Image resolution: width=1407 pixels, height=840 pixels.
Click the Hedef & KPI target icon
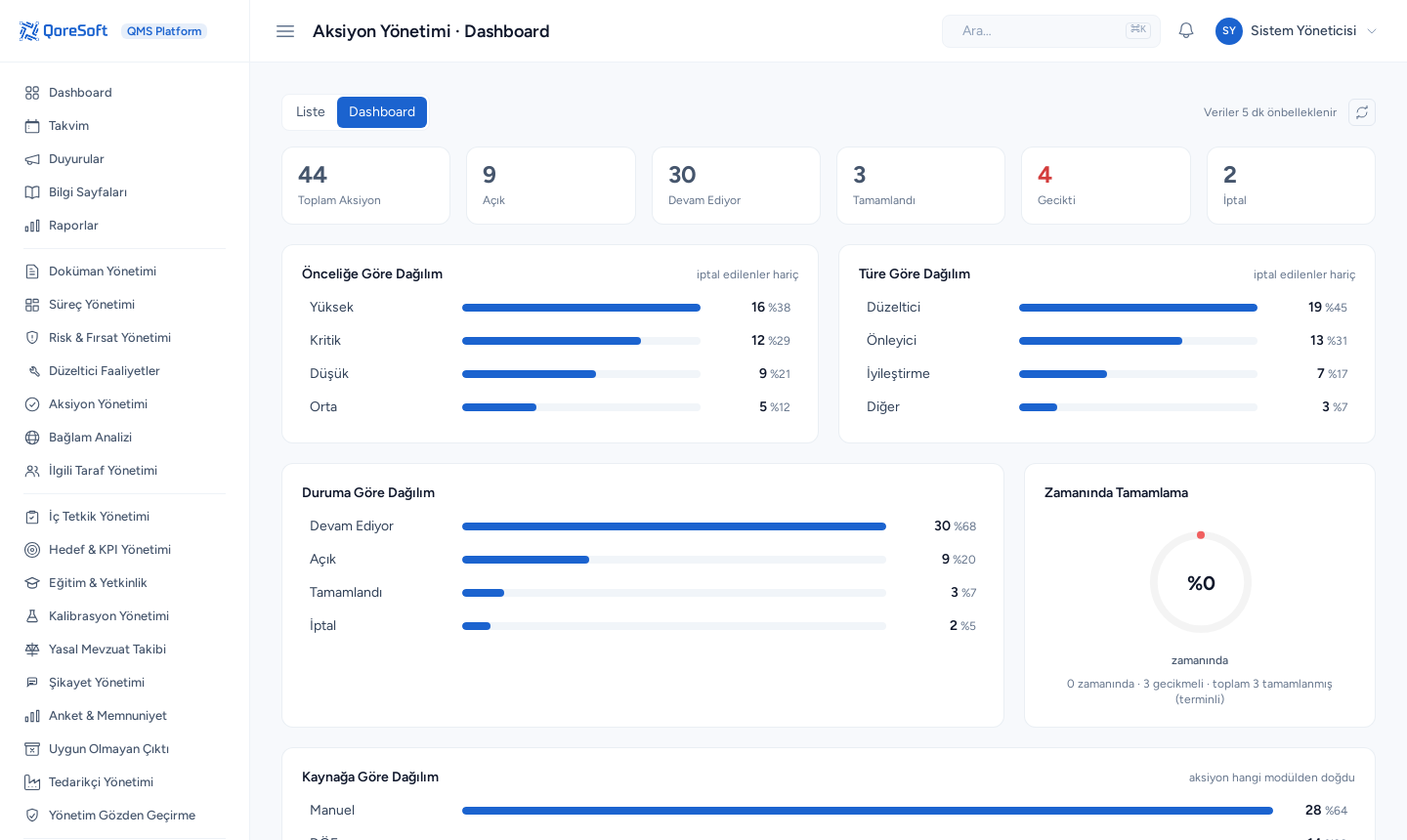(x=32, y=550)
